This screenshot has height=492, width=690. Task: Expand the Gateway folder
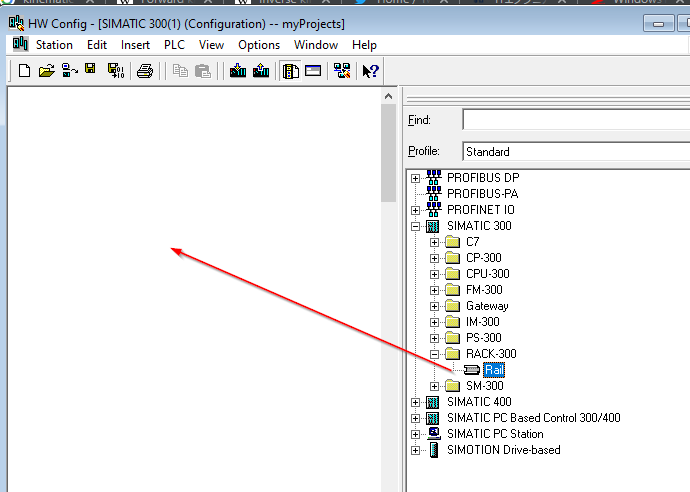tap(434, 306)
